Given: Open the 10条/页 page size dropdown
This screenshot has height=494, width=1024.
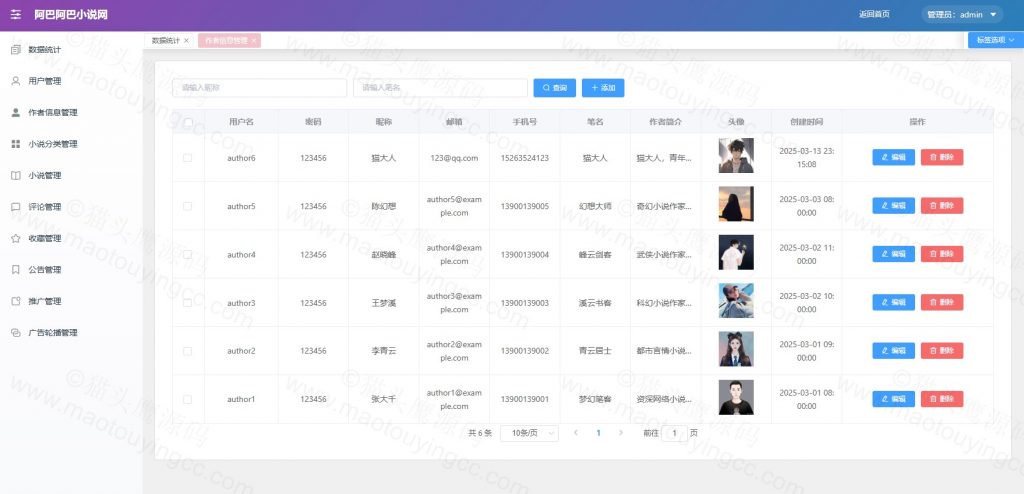Looking at the screenshot, I should pyautogui.click(x=530, y=433).
